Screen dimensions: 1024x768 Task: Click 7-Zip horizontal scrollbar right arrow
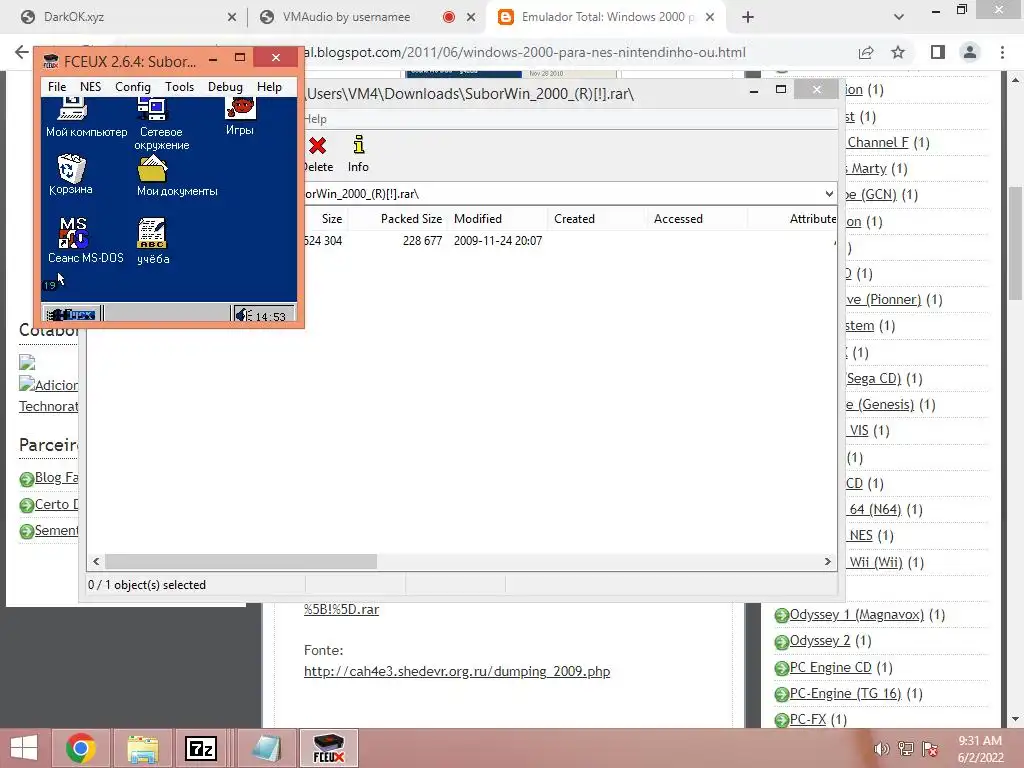[x=828, y=562]
